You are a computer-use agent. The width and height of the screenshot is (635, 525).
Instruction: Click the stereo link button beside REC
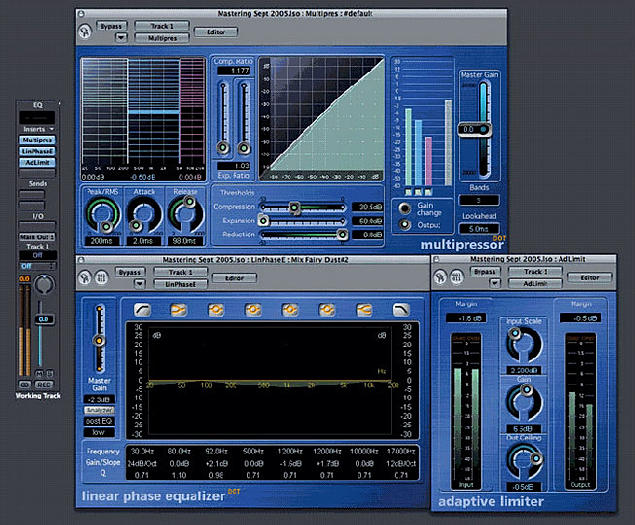point(24,384)
